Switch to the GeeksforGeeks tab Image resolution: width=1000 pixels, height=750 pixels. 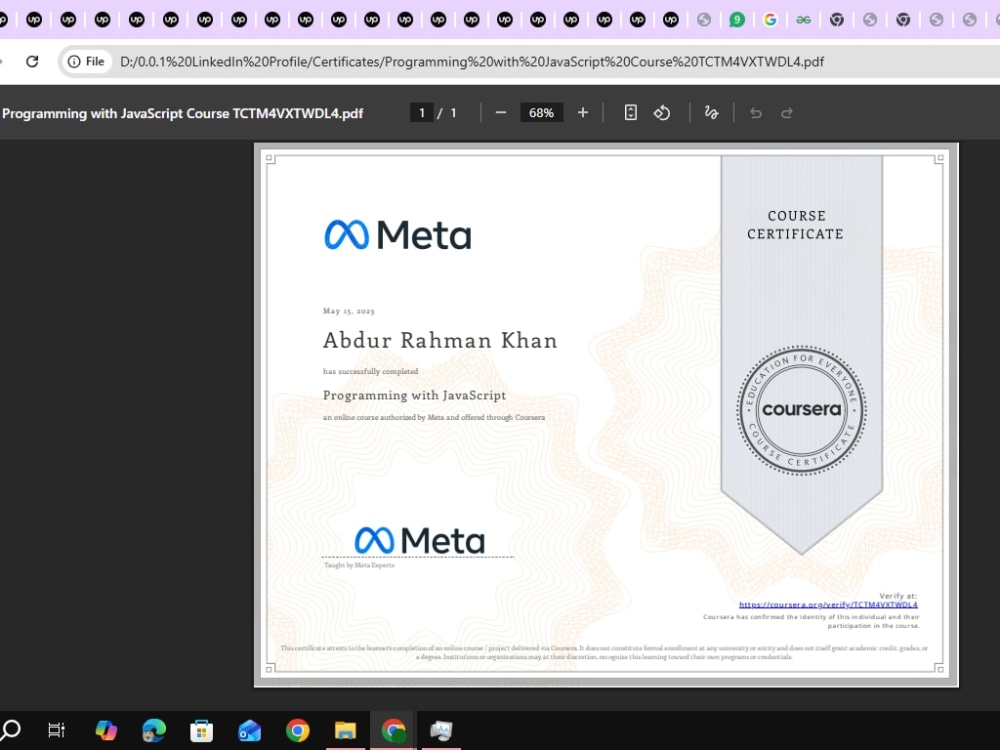tap(803, 20)
